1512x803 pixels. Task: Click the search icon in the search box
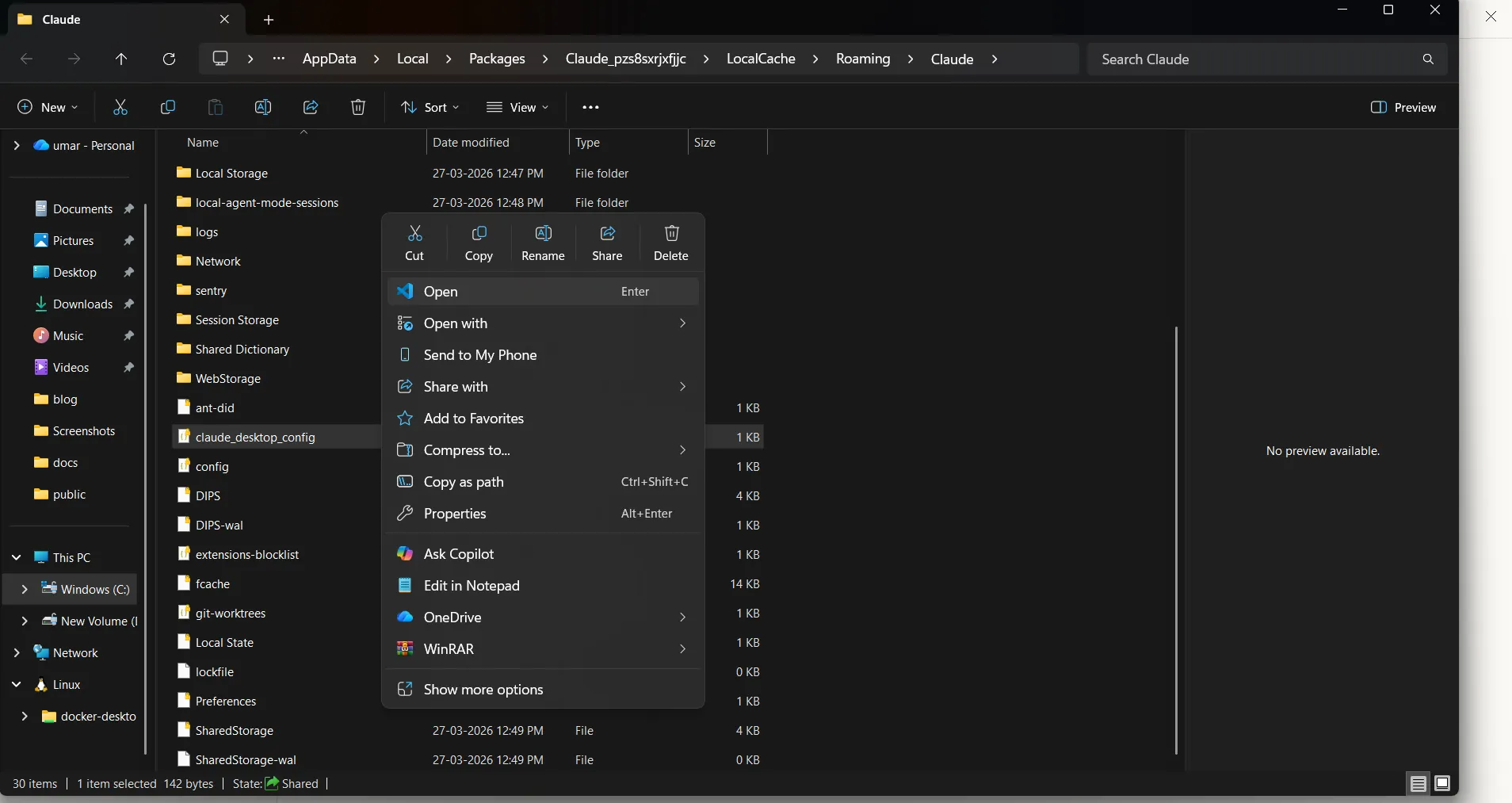[x=1427, y=59]
